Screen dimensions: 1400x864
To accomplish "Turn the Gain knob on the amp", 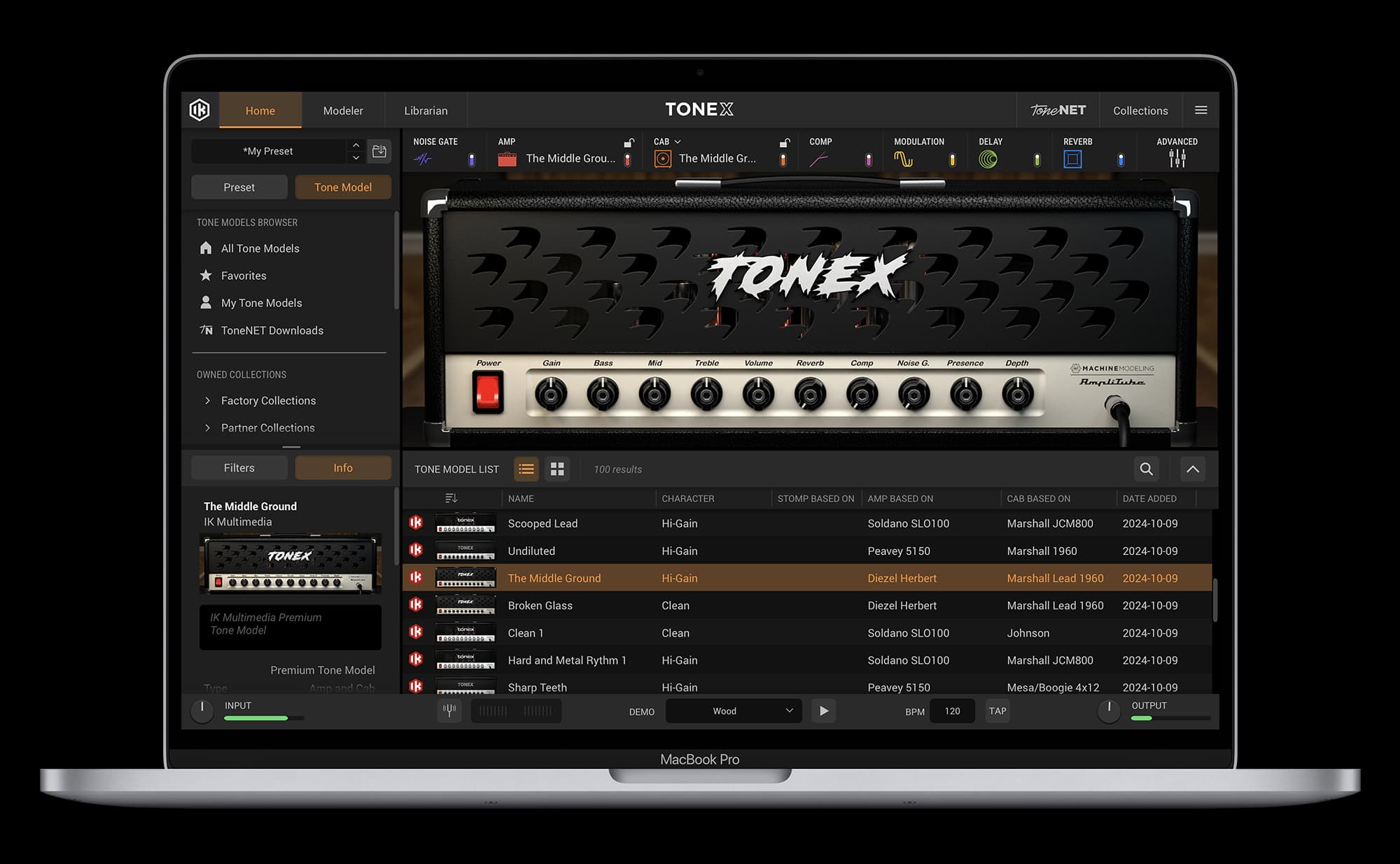I will tap(552, 394).
